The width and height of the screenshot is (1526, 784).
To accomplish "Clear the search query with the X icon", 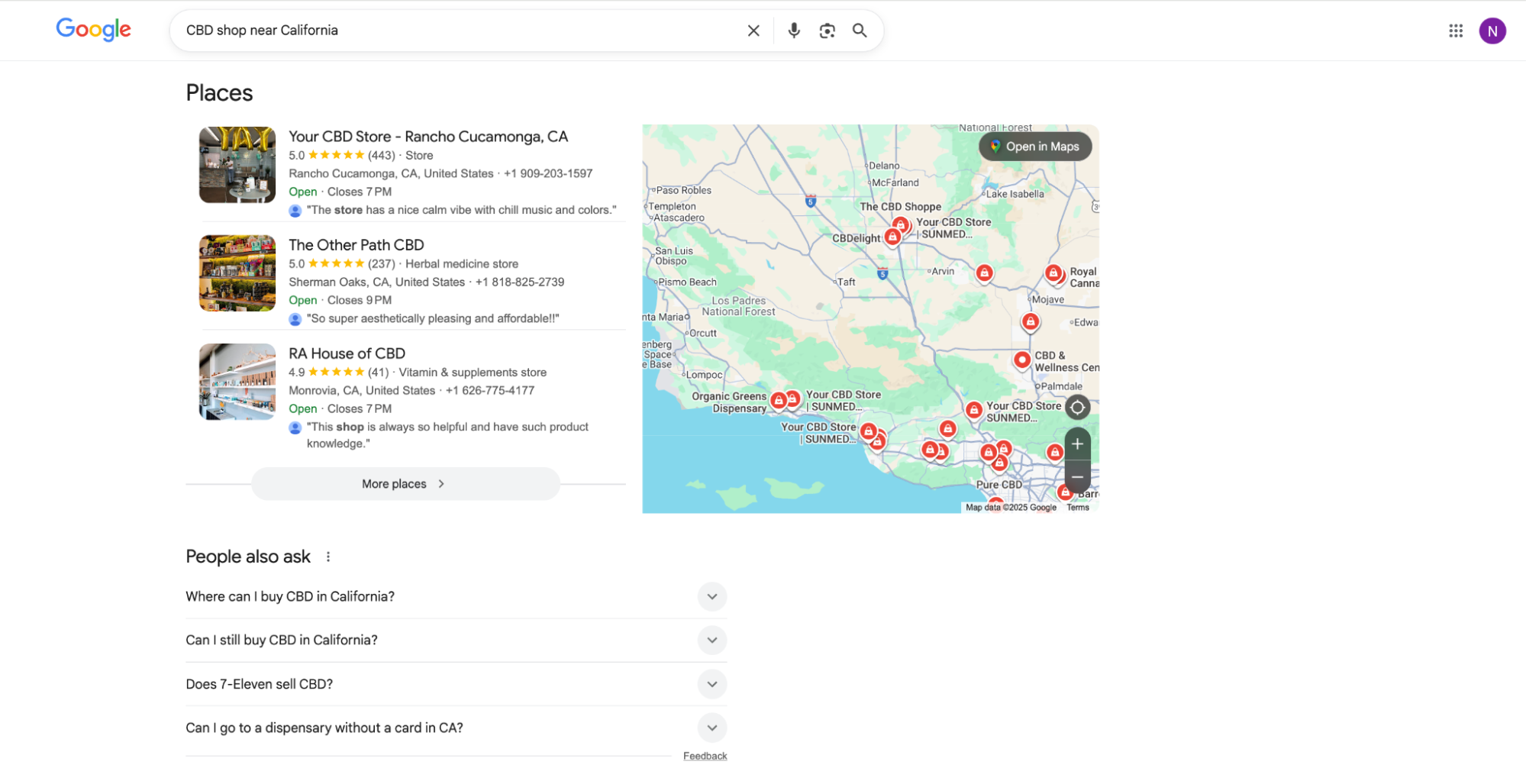I will click(x=753, y=30).
